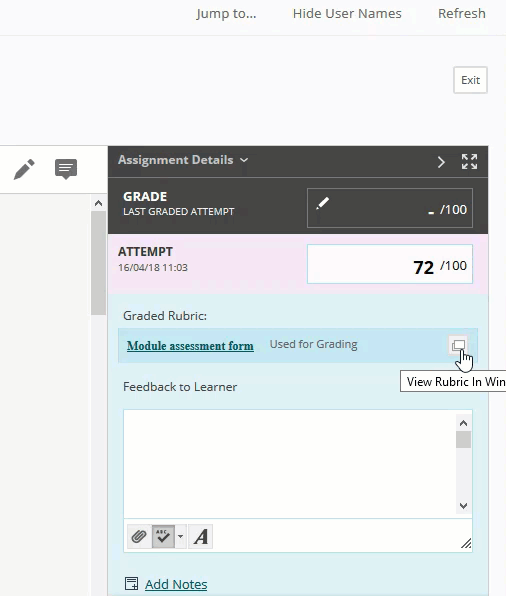
Task: Open the full text editor A icon
Action: pos(201,536)
